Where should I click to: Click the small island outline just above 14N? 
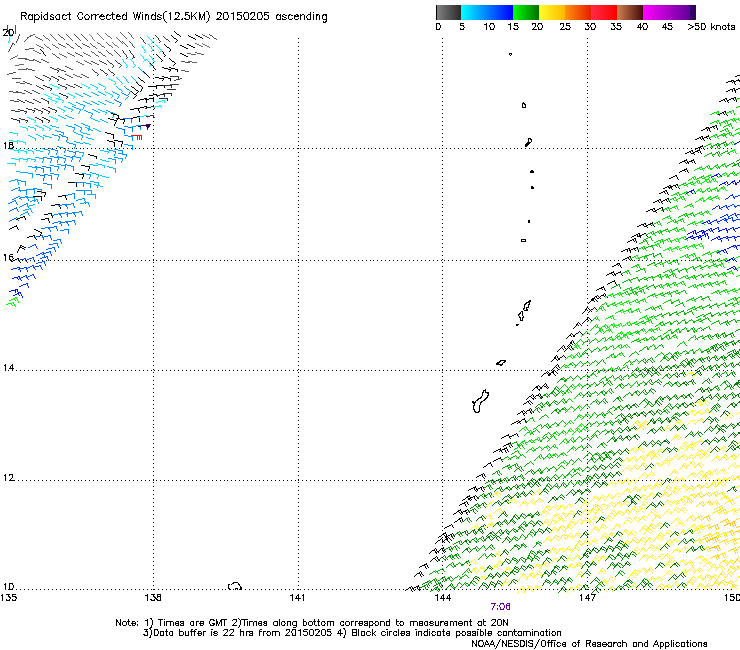click(501, 363)
